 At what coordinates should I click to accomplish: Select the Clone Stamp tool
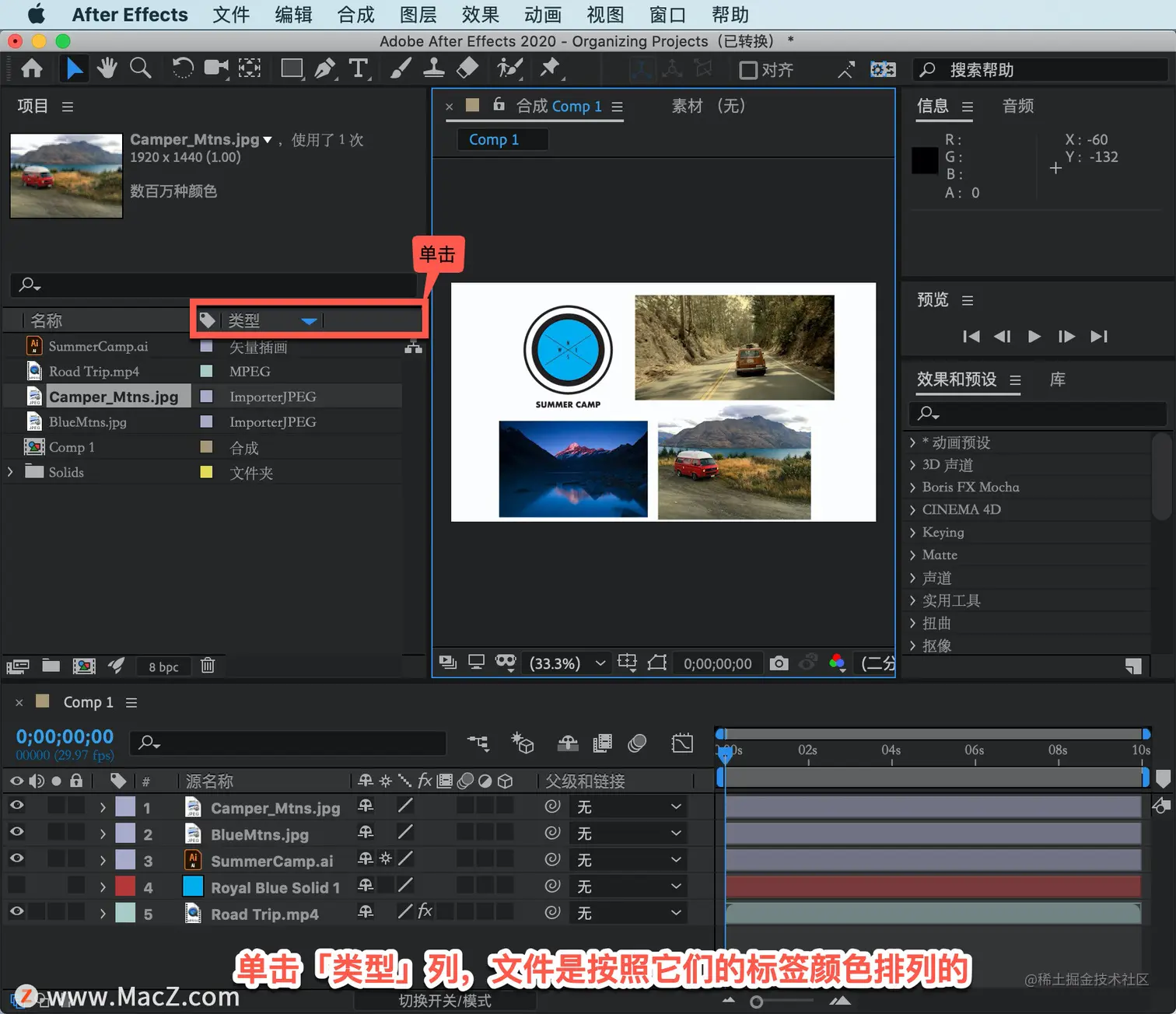coord(433,68)
